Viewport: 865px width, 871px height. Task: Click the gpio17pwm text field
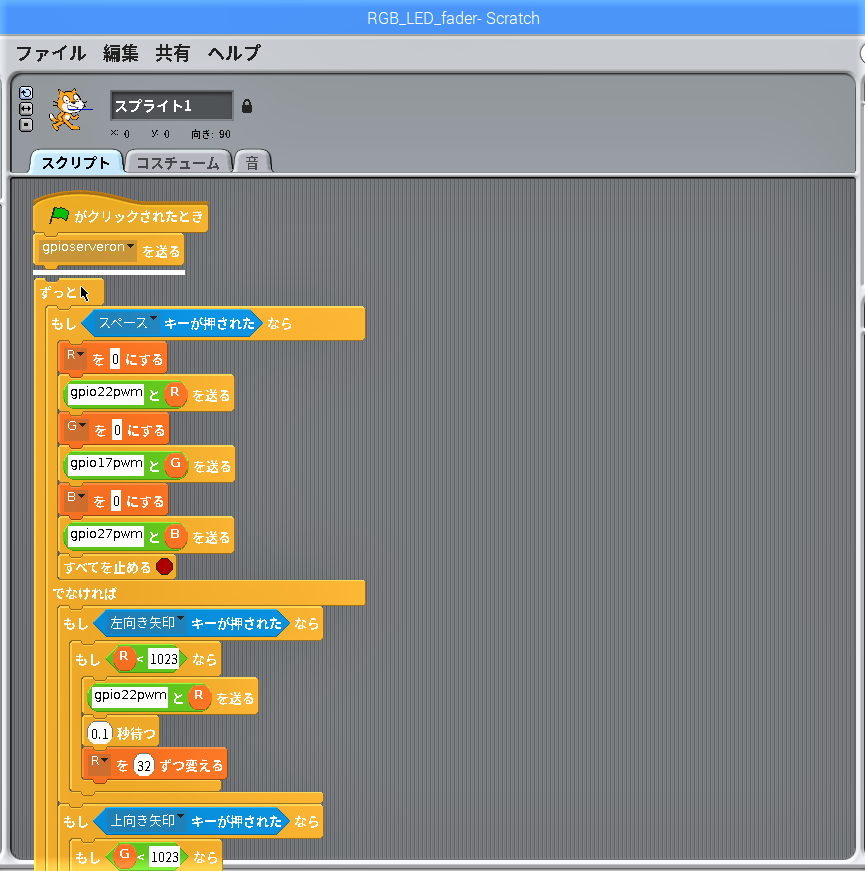click(x=106, y=464)
